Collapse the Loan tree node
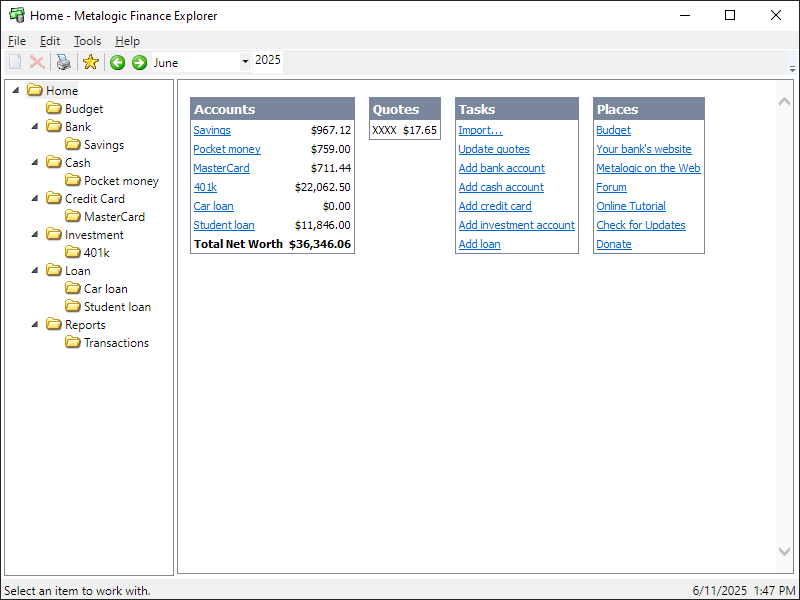Viewport: 800px width, 600px height. (35, 271)
